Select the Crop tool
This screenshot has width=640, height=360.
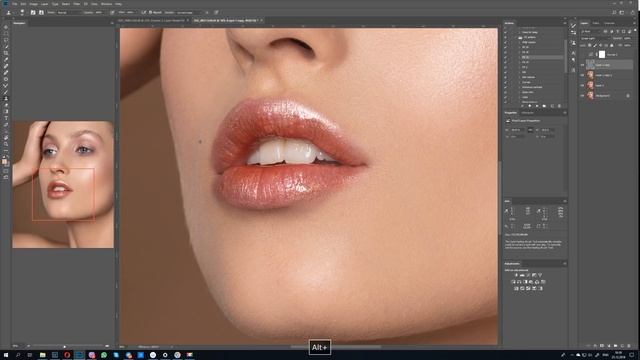coord(6,53)
